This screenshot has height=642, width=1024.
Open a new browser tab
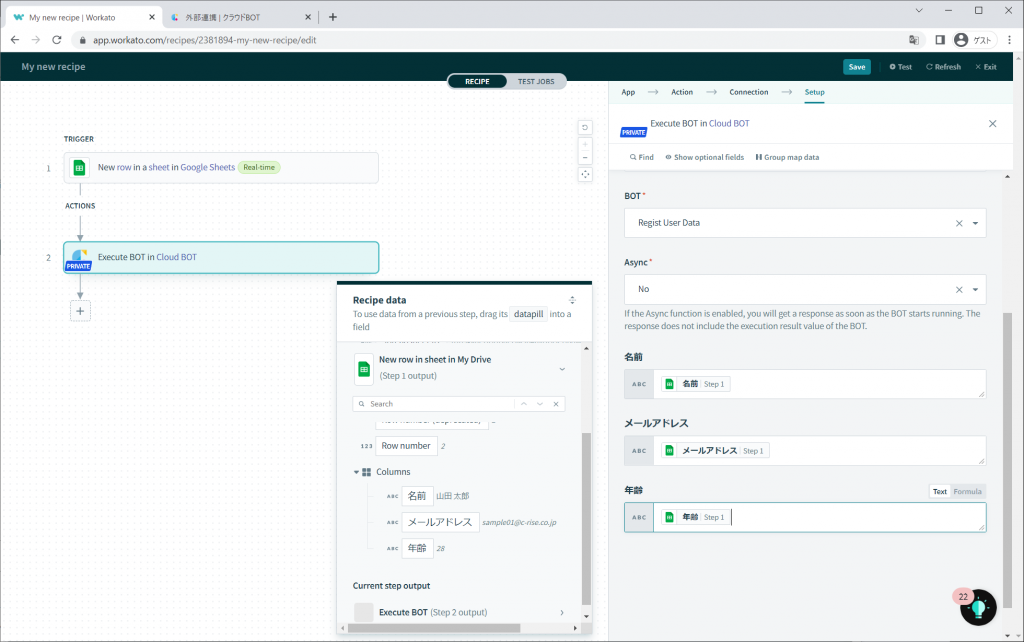333,17
